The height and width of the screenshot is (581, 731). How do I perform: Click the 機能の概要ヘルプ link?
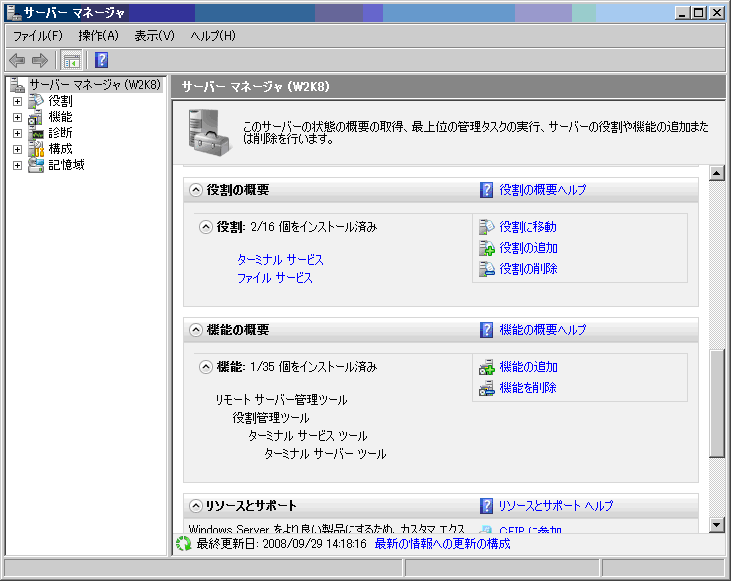[543, 330]
